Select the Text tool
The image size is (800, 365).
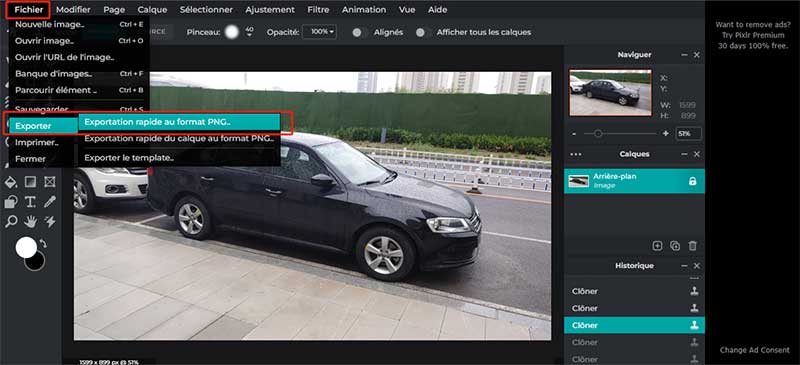pyautogui.click(x=31, y=202)
